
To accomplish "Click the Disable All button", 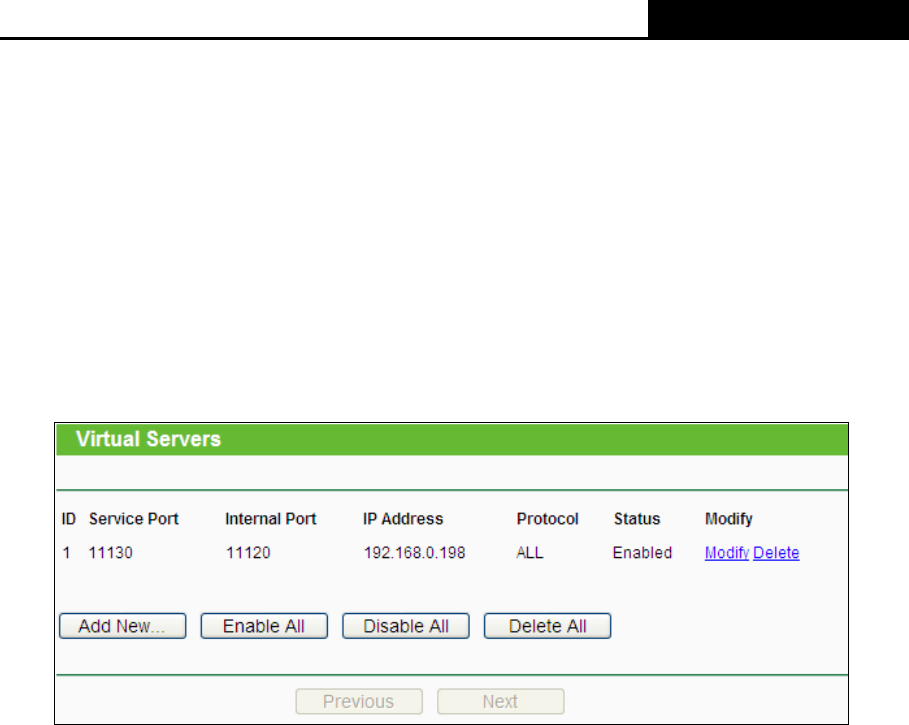I will (x=406, y=626).
